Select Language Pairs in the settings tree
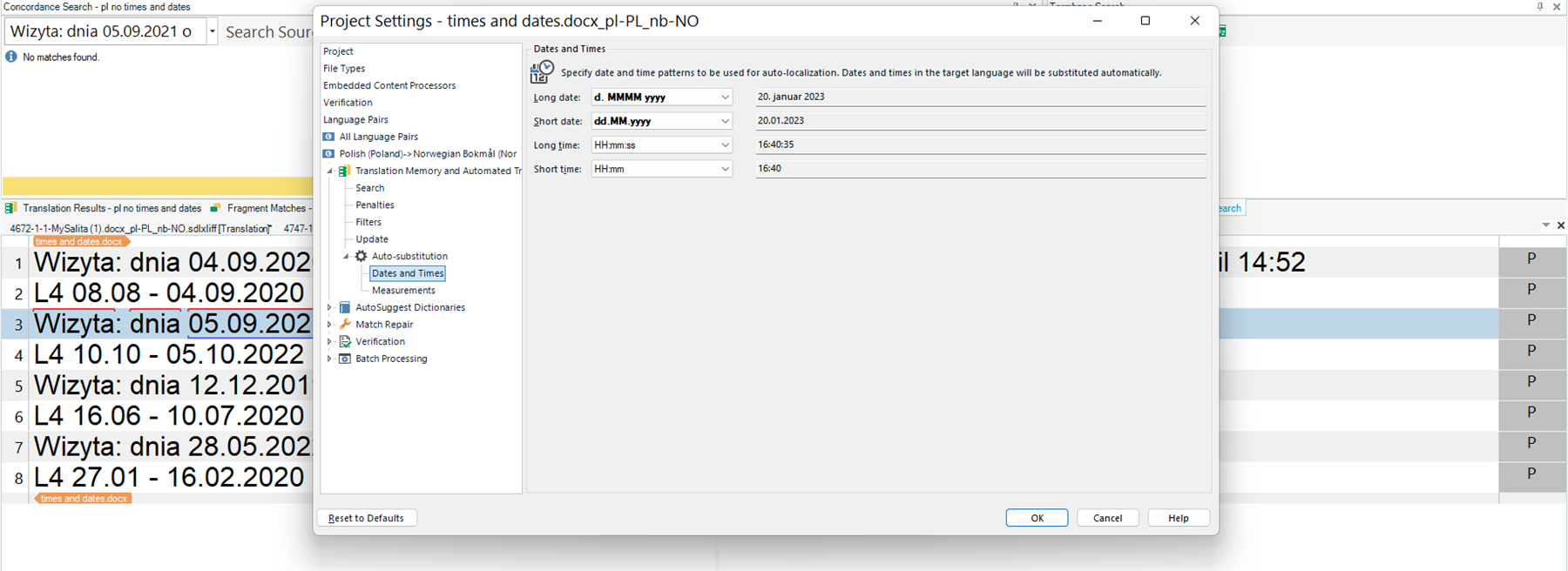The width and height of the screenshot is (1568, 571). (x=355, y=120)
